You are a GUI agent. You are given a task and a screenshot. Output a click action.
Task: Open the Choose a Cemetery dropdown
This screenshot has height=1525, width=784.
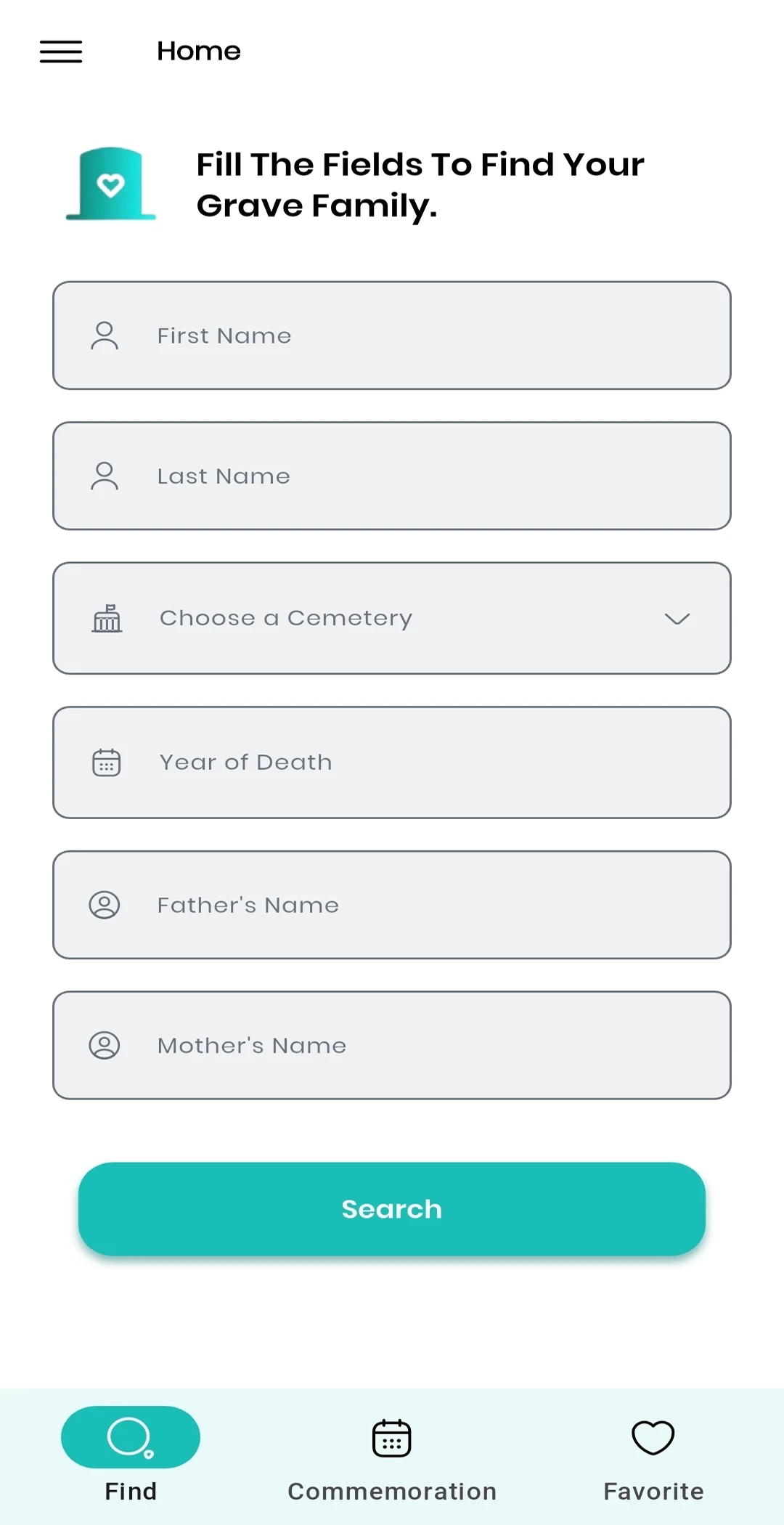pyautogui.click(x=392, y=618)
